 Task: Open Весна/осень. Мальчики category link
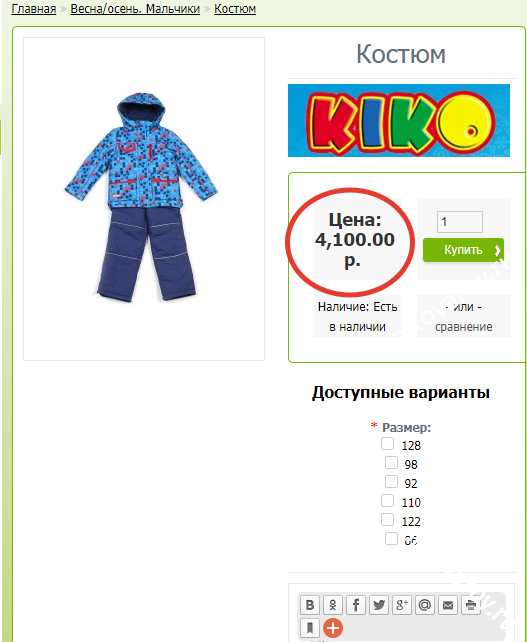(135, 9)
